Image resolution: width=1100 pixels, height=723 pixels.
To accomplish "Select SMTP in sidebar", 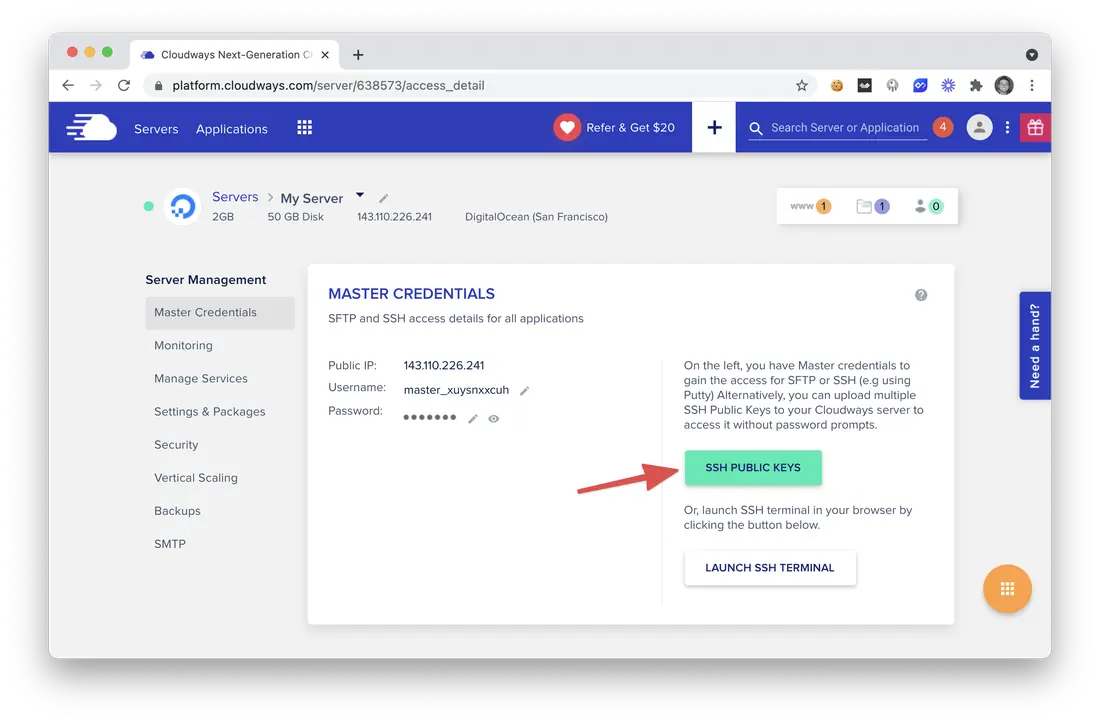I will [170, 544].
